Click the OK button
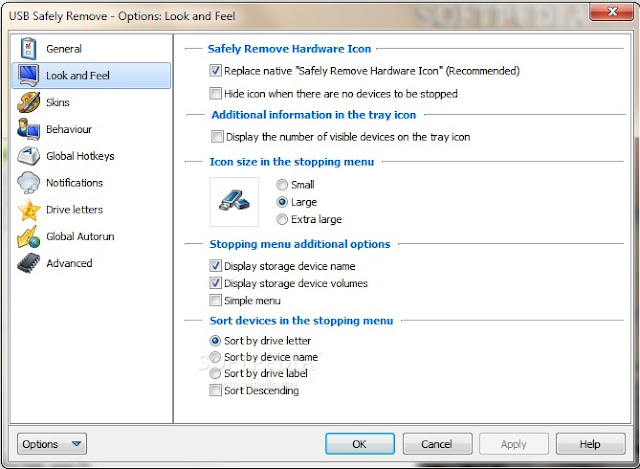 [360, 444]
